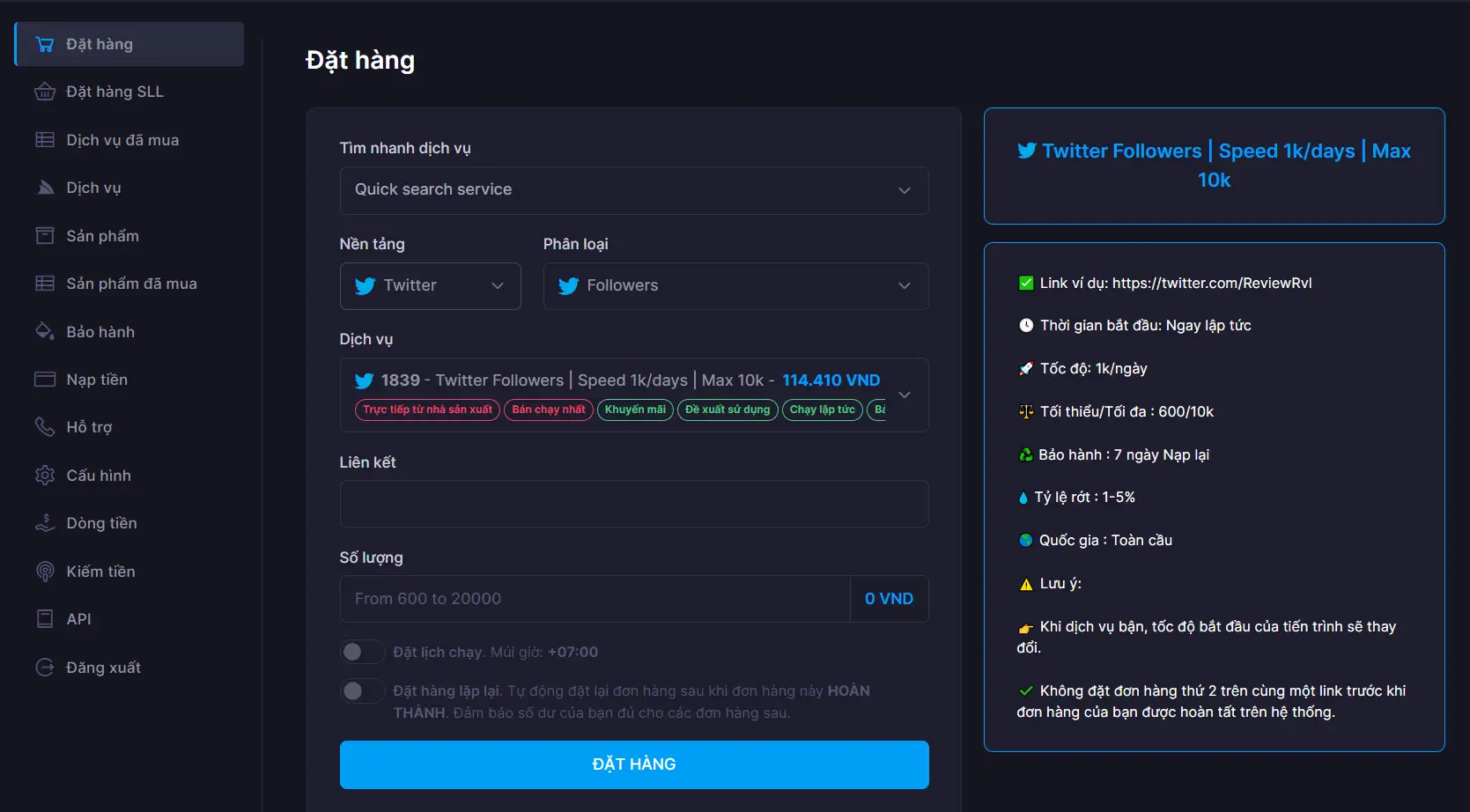Click the Liên kết link input field
This screenshot has height=812, width=1470.
(633, 504)
